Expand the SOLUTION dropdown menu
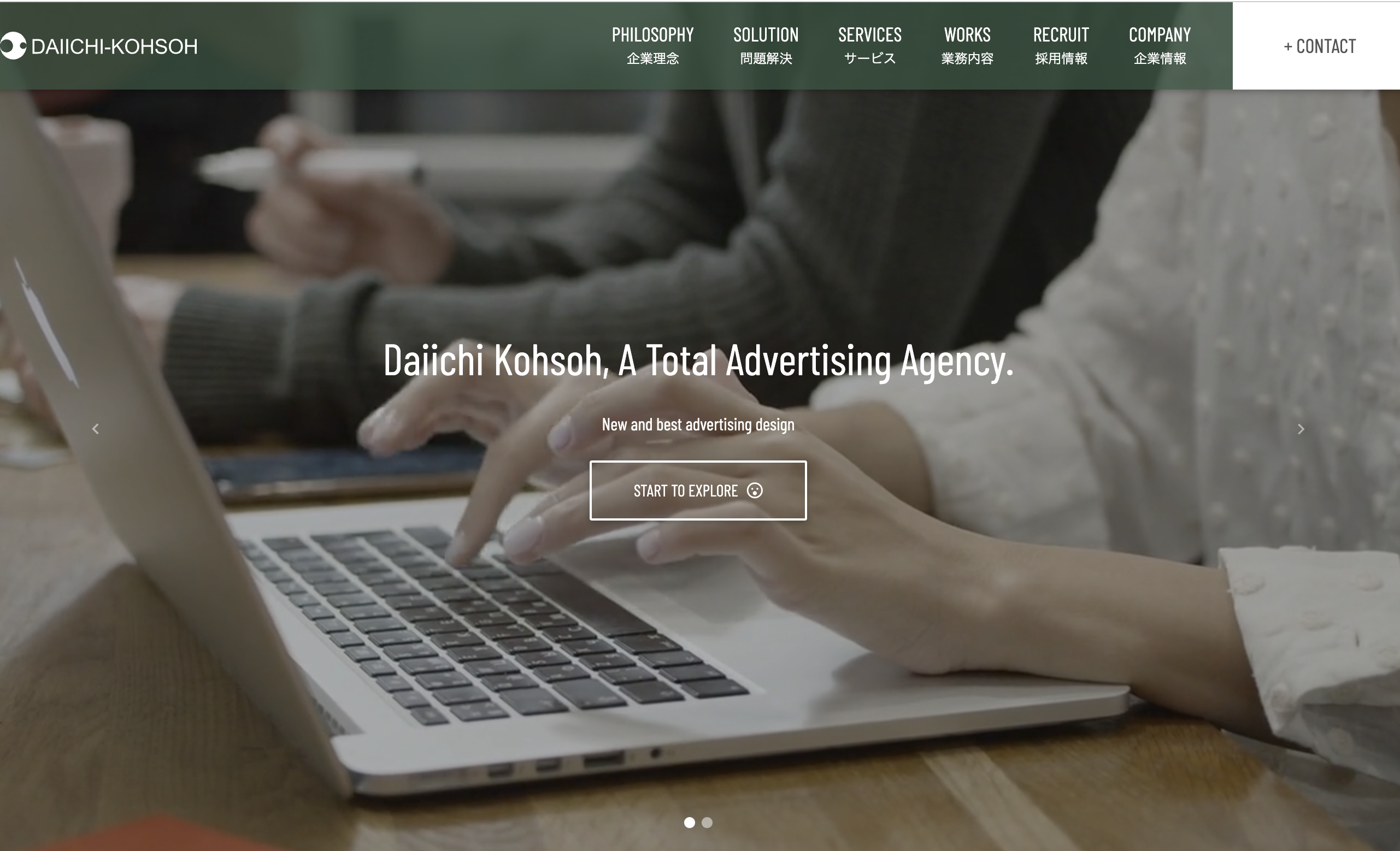Viewport: 1400px width, 851px height. point(766,45)
